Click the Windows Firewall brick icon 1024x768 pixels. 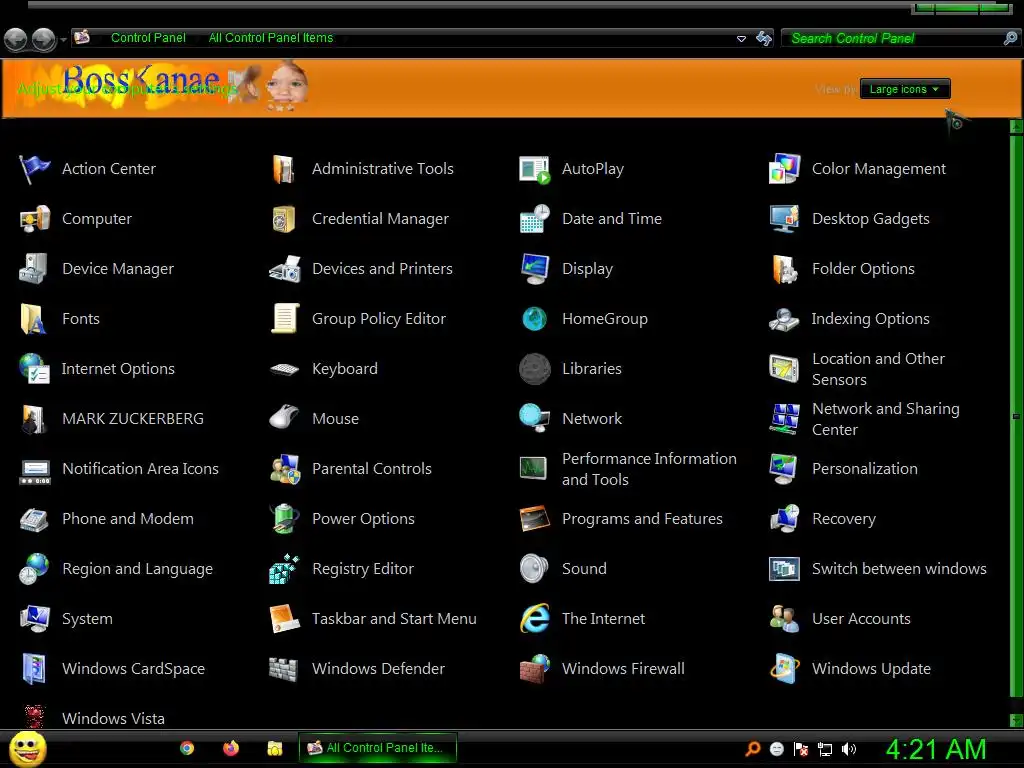[534, 669]
